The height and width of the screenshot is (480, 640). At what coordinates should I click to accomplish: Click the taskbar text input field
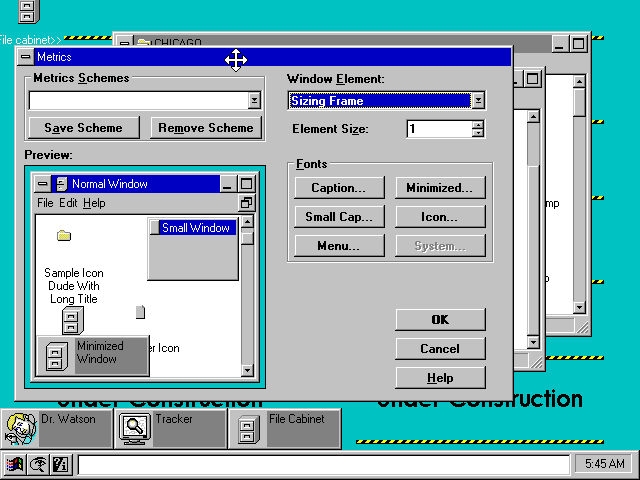tap(323, 464)
